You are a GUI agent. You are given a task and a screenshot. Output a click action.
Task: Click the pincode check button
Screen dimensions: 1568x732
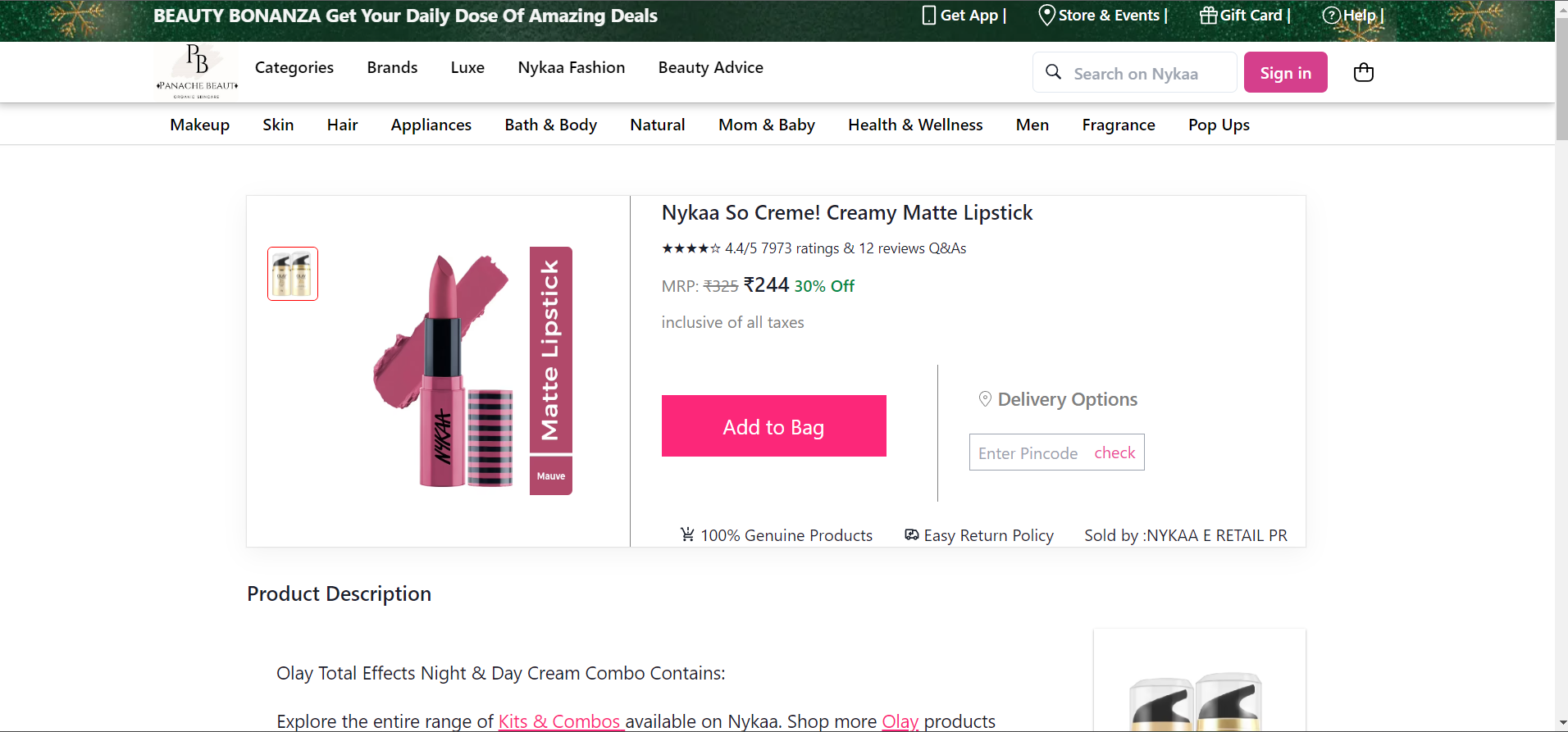tap(1114, 452)
